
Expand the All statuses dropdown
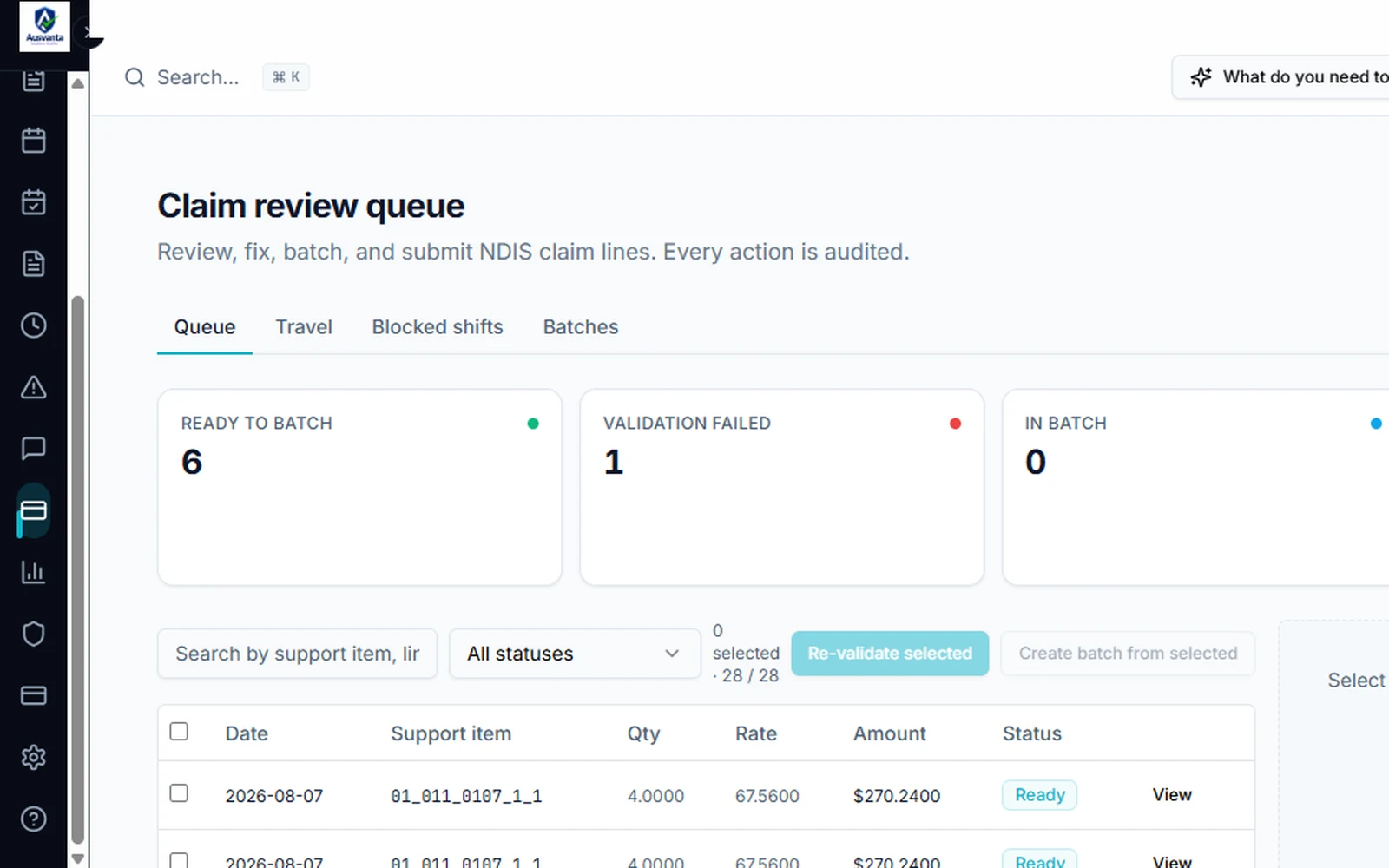(574, 654)
